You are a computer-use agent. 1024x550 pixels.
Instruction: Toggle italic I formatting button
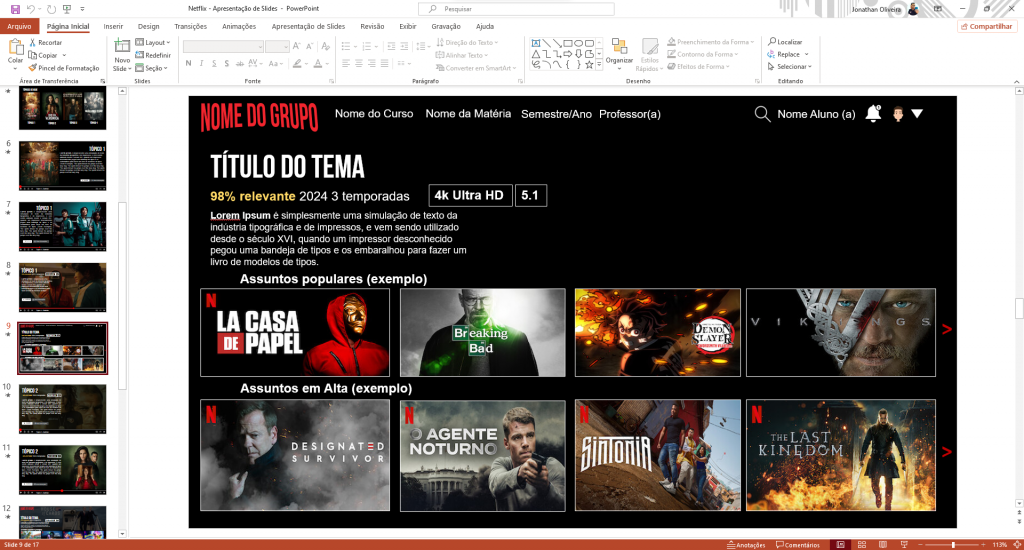201,63
